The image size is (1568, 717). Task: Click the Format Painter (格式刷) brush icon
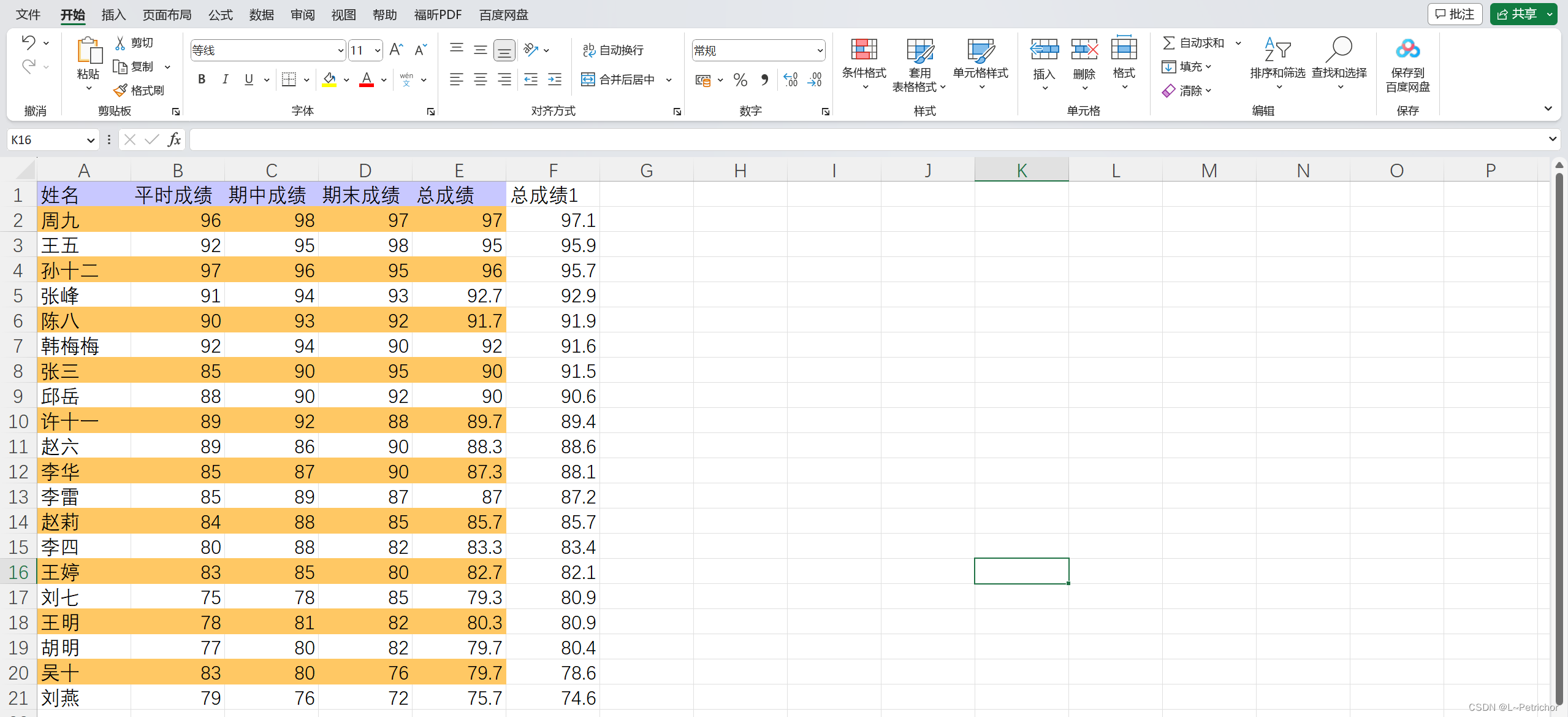click(x=121, y=91)
